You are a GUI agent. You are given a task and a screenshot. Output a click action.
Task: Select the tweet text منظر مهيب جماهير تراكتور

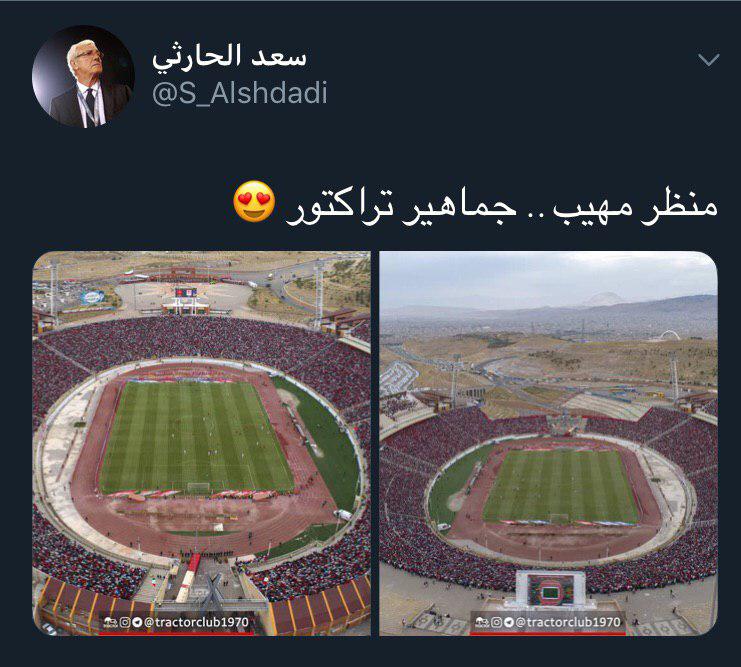(502, 207)
